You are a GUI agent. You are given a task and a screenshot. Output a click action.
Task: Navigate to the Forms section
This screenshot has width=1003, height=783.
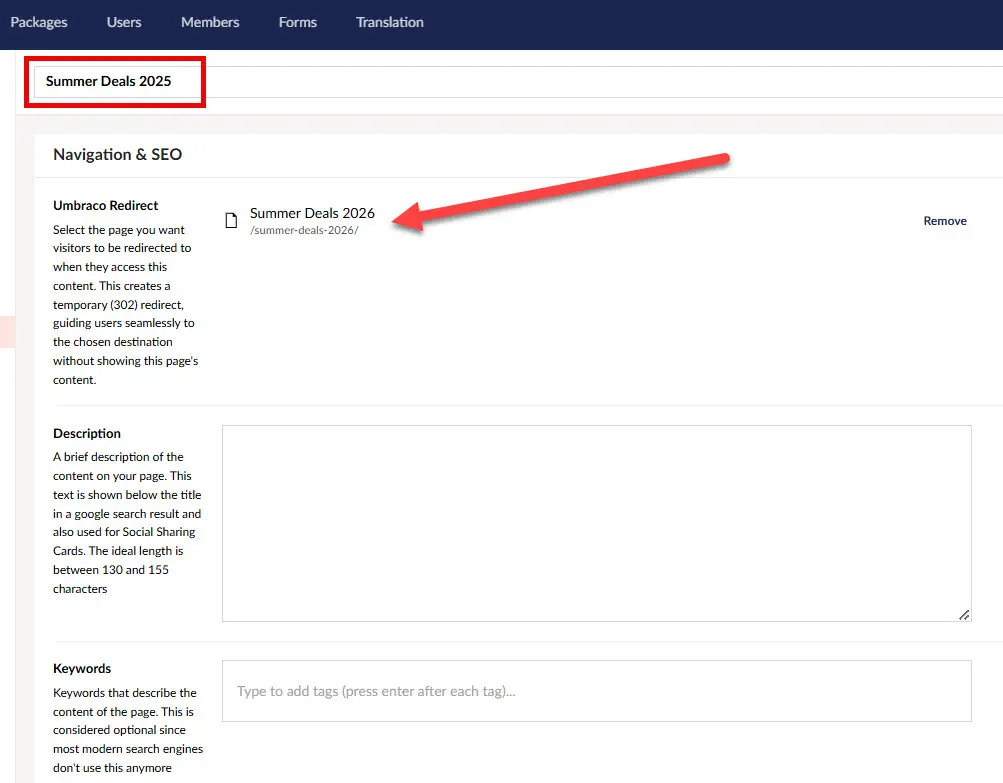pyautogui.click(x=297, y=20)
